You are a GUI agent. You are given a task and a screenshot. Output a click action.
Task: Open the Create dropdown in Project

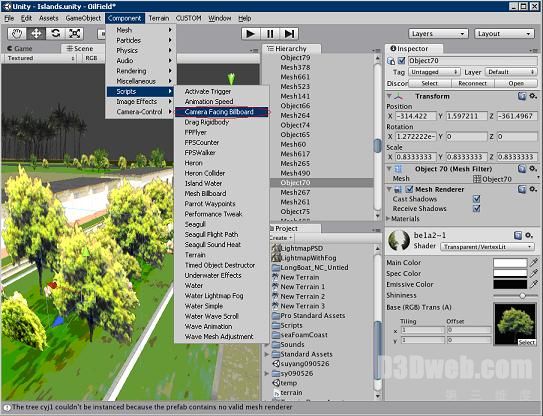[281, 238]
